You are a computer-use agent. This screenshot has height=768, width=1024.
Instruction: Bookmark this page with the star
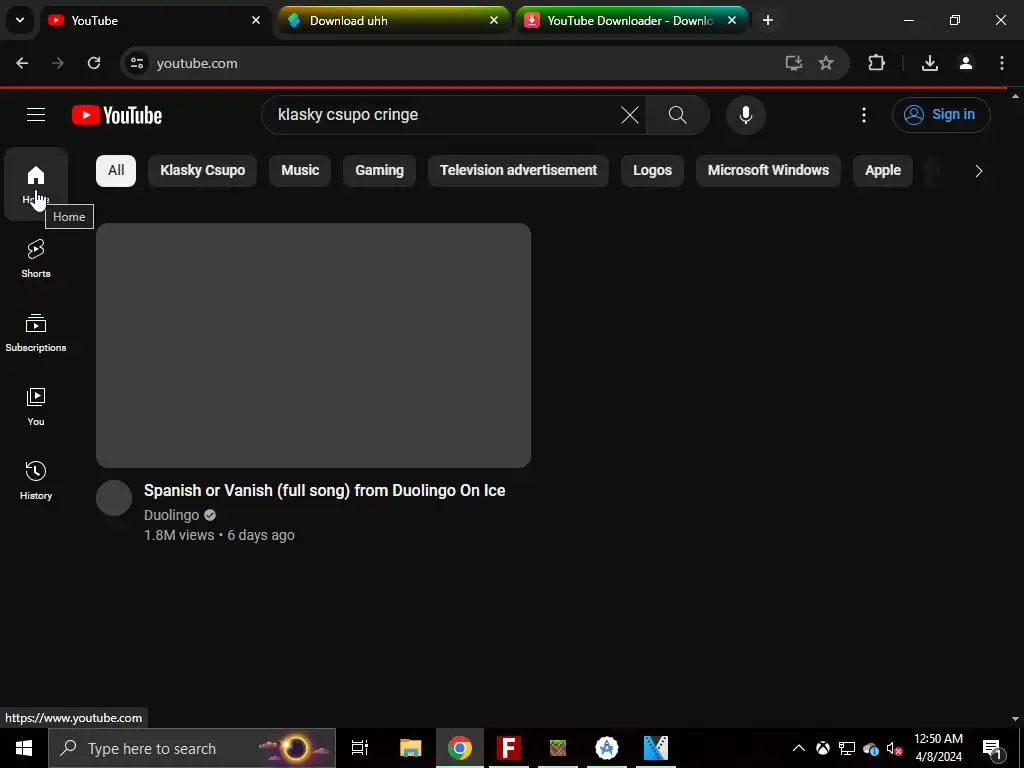click(x=826, y=63)
